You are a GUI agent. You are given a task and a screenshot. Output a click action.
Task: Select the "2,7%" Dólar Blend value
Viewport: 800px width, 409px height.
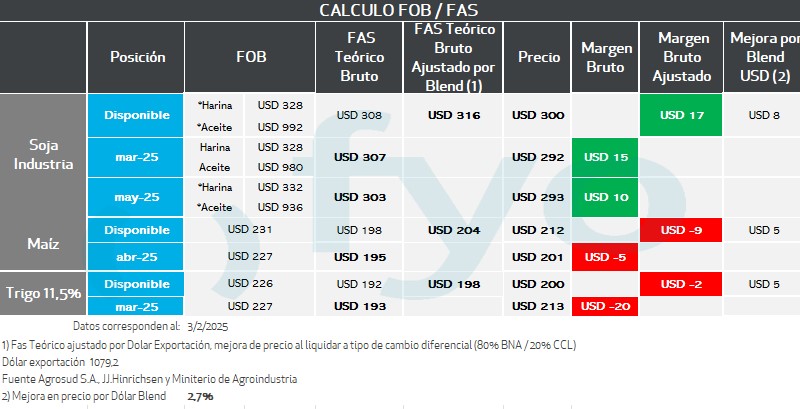tap(200, 397)
